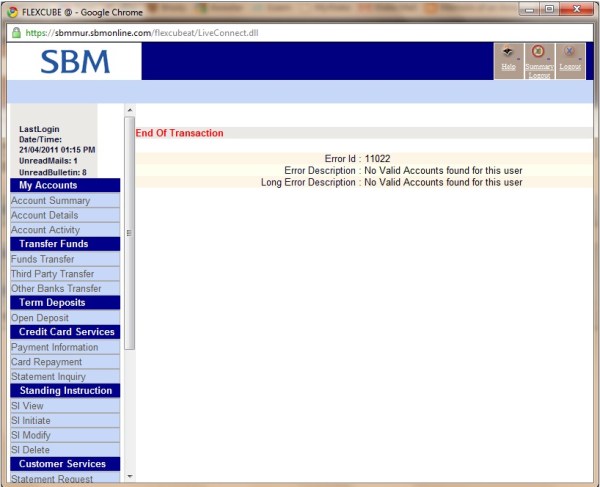Viewport: 600px width, 487px height.
Task: Open Account Summary from sidebar
Action: [50, 201]
